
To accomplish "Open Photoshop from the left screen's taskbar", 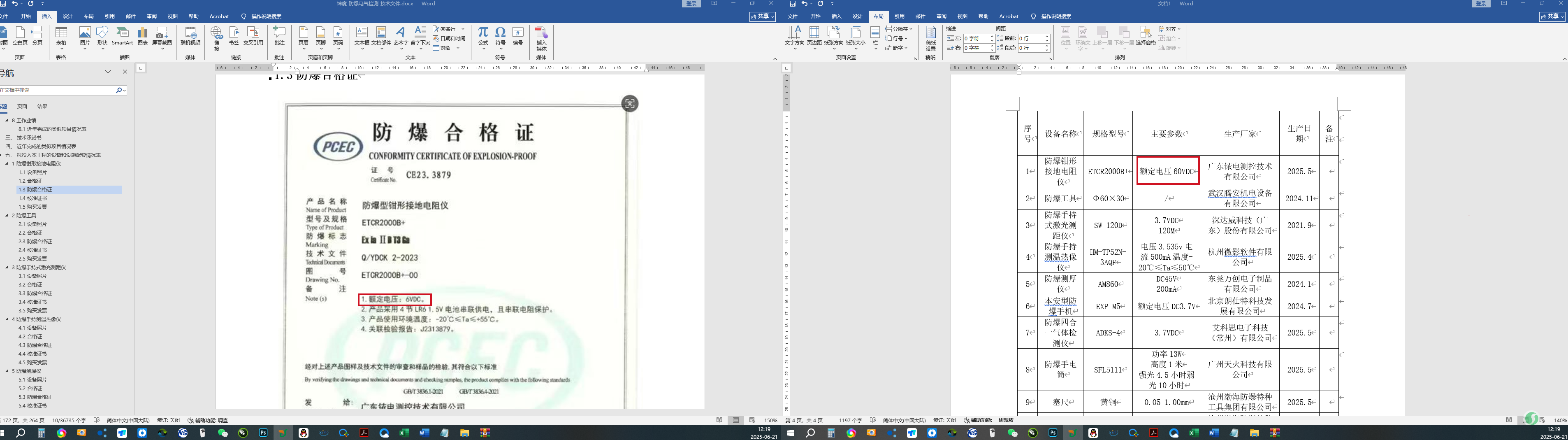I will (263, 433).
